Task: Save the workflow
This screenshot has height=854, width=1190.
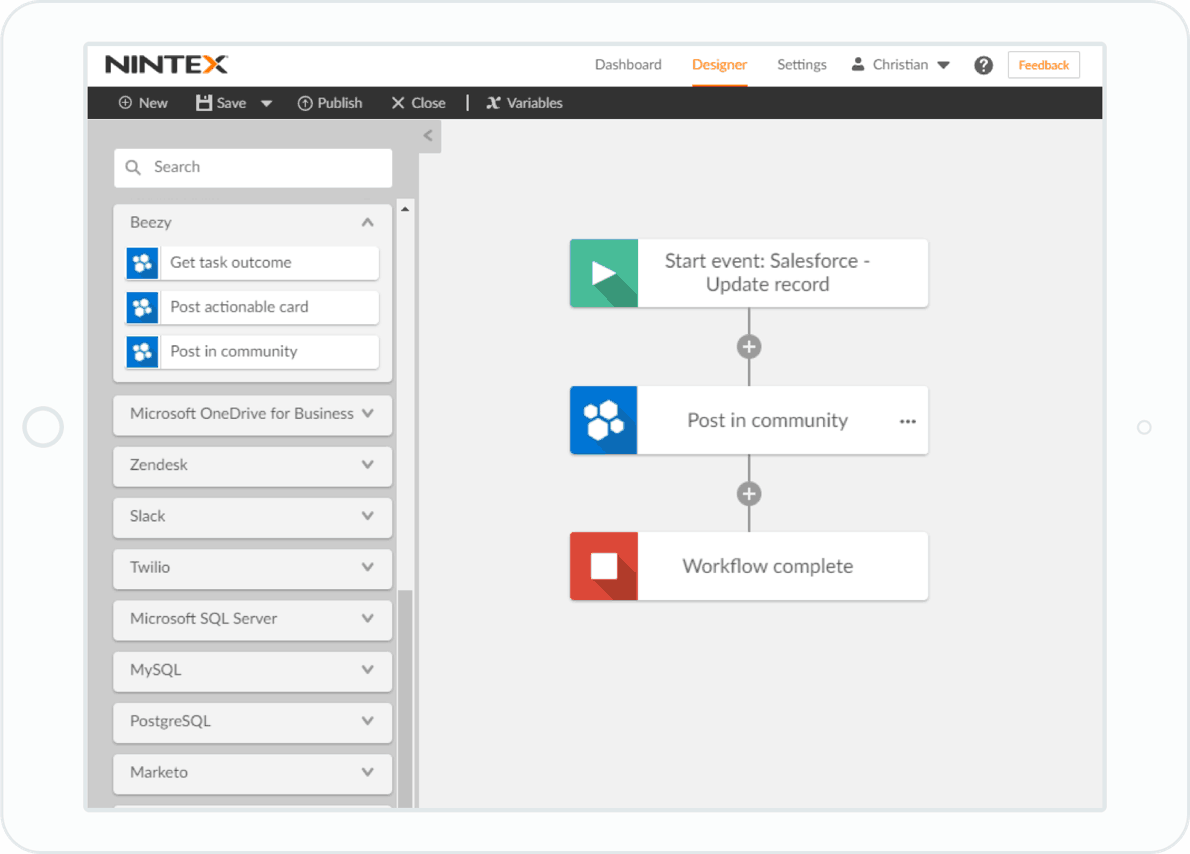Action: click(221, 103)
